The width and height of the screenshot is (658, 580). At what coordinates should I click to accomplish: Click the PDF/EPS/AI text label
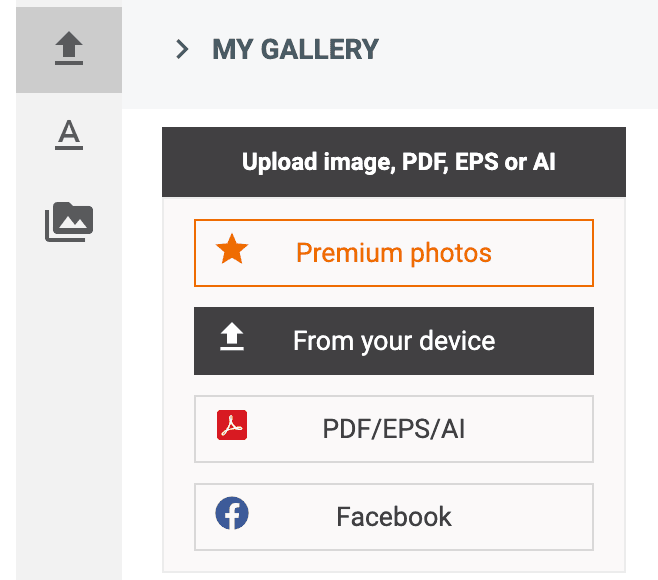tap(394, 429)
